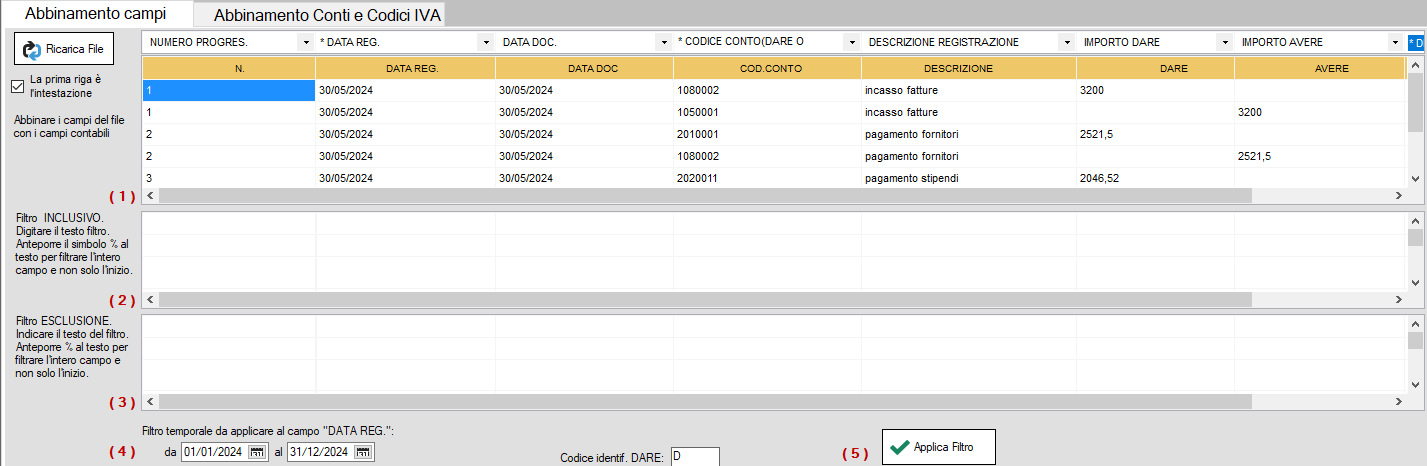Open the IMPORTO AVERE dropdown
Screen dimensions: 1427x466
1394,42
